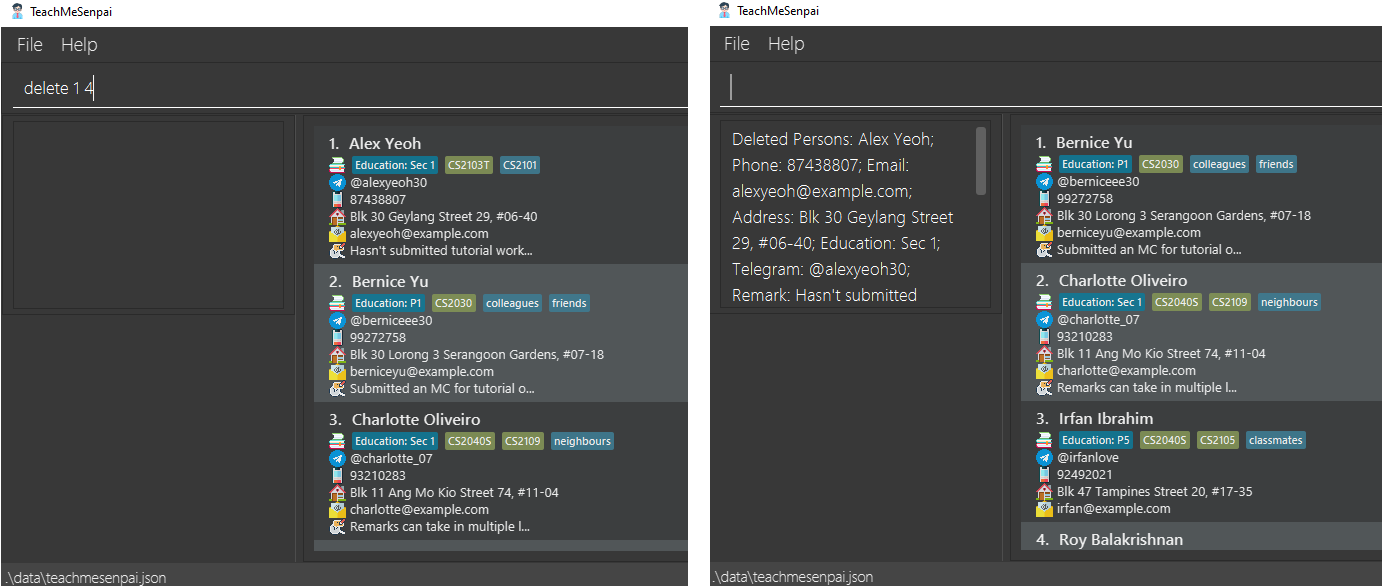
Task: Click the house icon beside Geylang Street address
Action: pos(337,217)
